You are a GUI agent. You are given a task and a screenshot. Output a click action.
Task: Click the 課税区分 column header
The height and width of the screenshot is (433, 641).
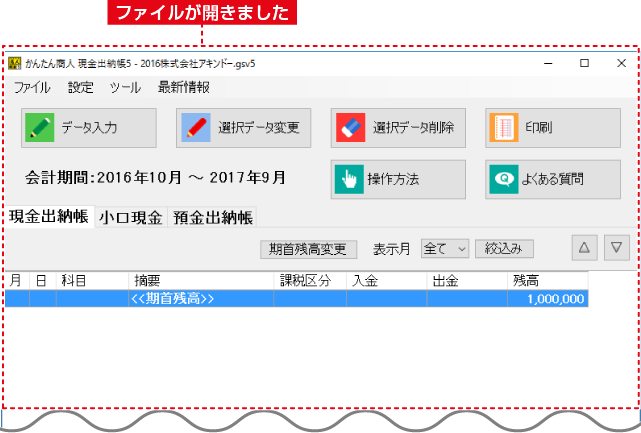pyautogui.click(x=310, y=281)
